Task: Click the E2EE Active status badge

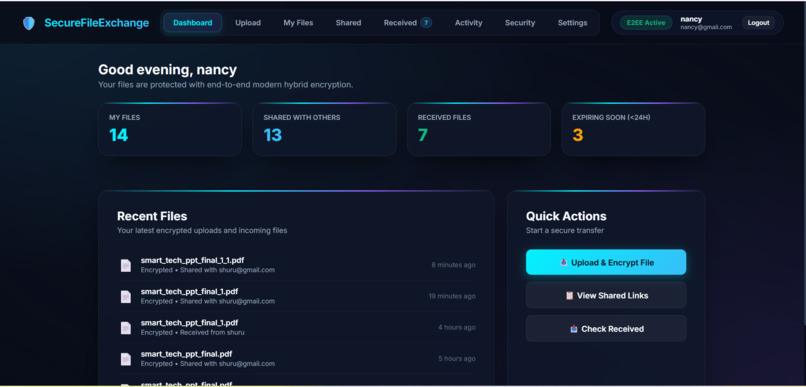Action: tap(646, 23)
